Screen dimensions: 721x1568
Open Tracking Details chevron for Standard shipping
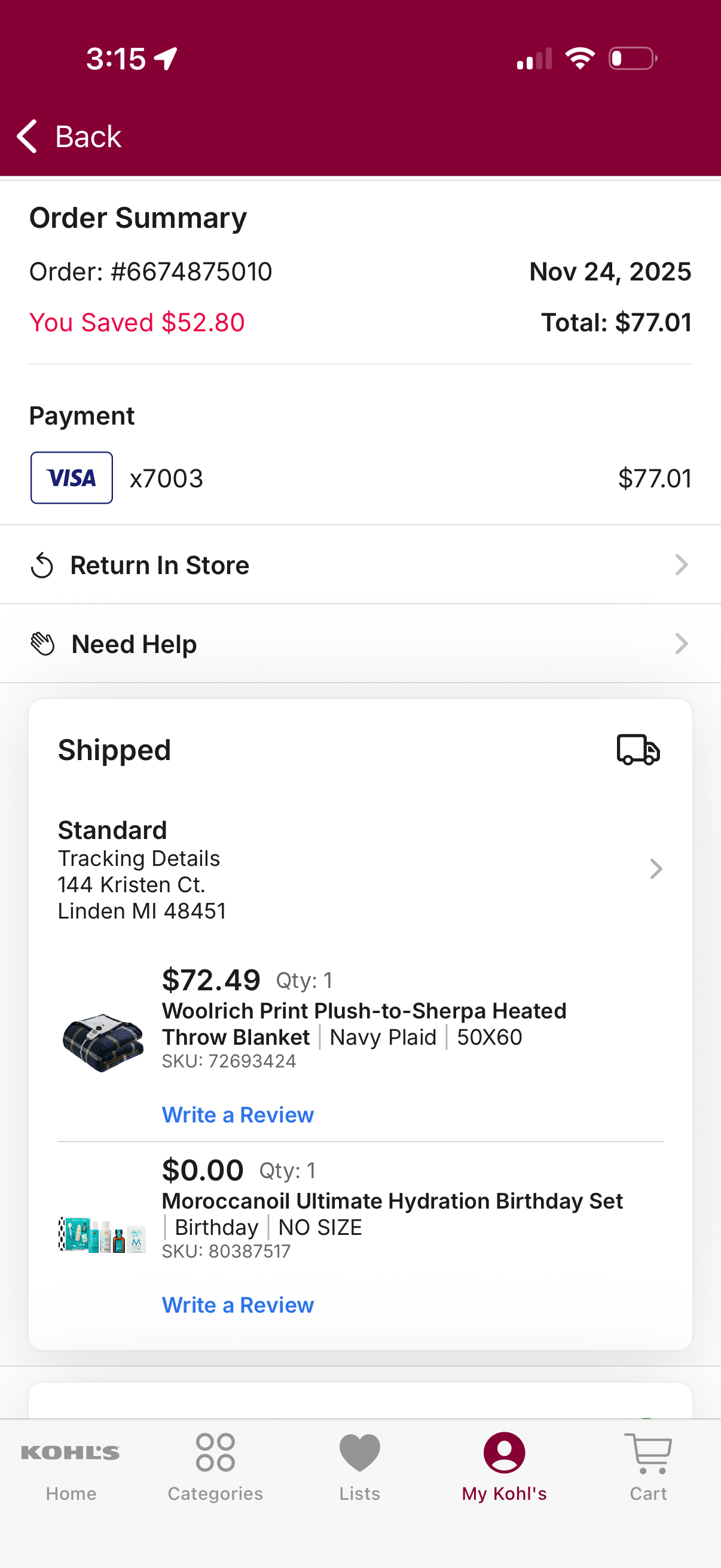(x=656, y=870)
